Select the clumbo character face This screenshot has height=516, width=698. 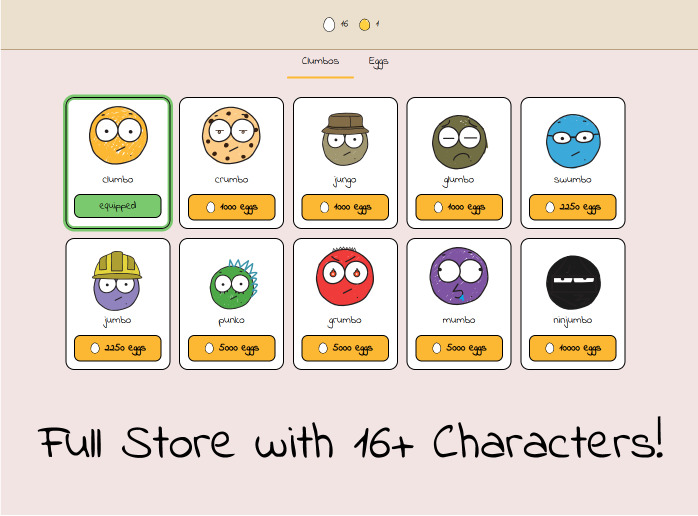click(x=118, y=137)
